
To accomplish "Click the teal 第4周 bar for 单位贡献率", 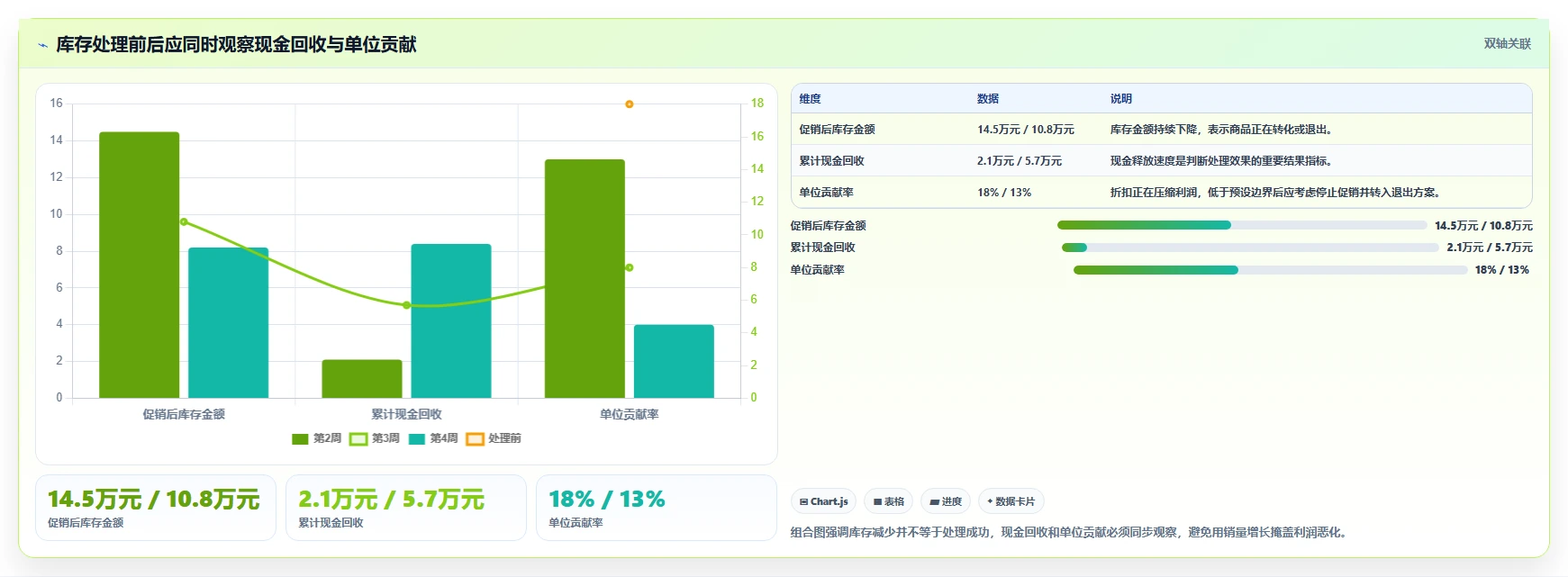I will point(674,361).
